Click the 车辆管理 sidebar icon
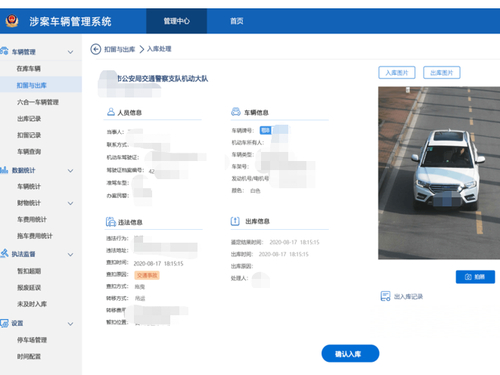 point(4,51)
